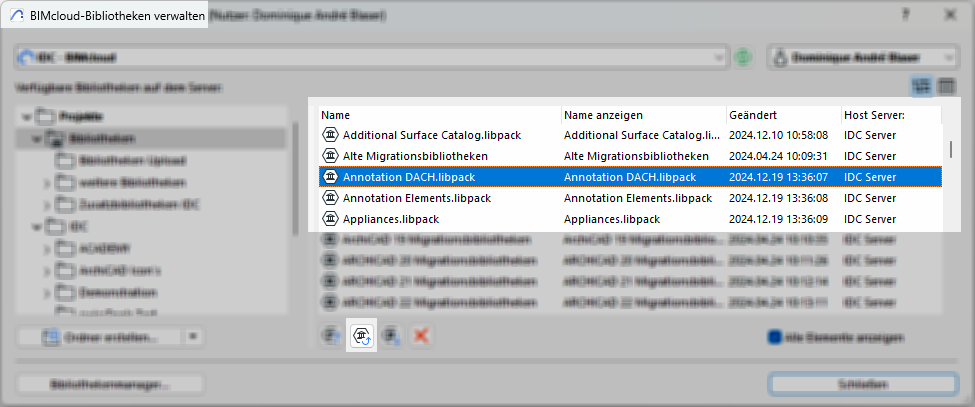Click the question mark help button

907,15
